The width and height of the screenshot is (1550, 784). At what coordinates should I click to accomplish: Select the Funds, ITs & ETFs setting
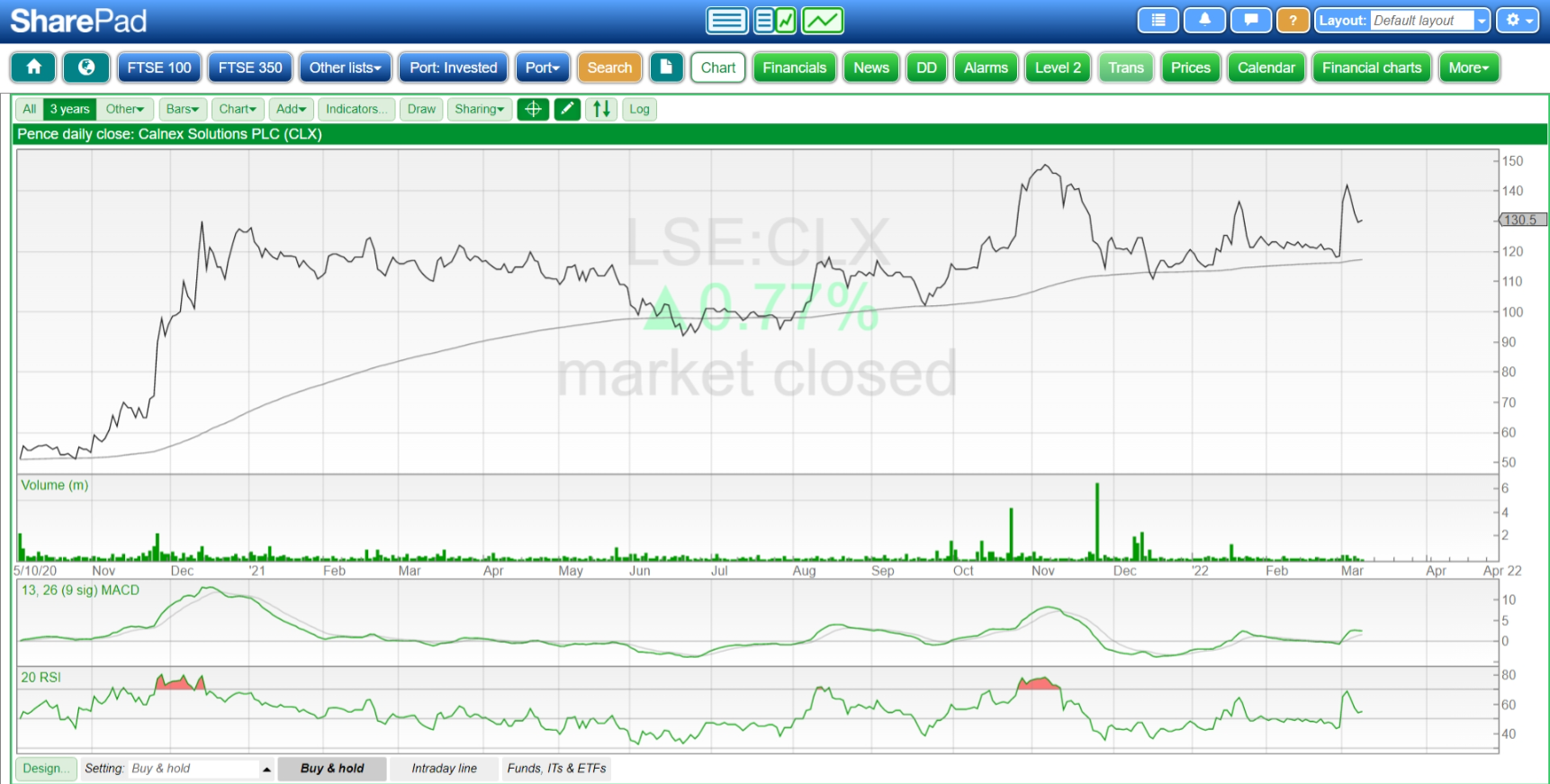556,769
